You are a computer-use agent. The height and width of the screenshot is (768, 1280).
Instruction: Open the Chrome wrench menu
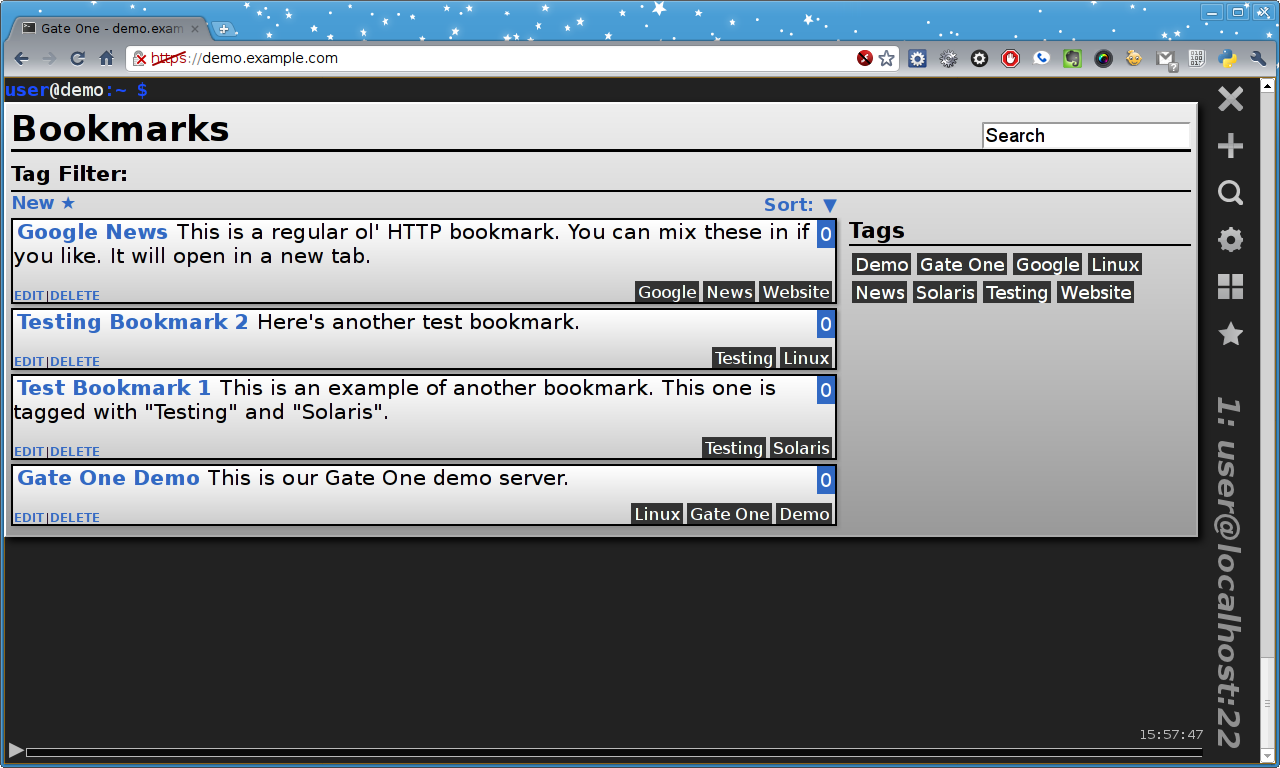click(x=1258, y=58)
